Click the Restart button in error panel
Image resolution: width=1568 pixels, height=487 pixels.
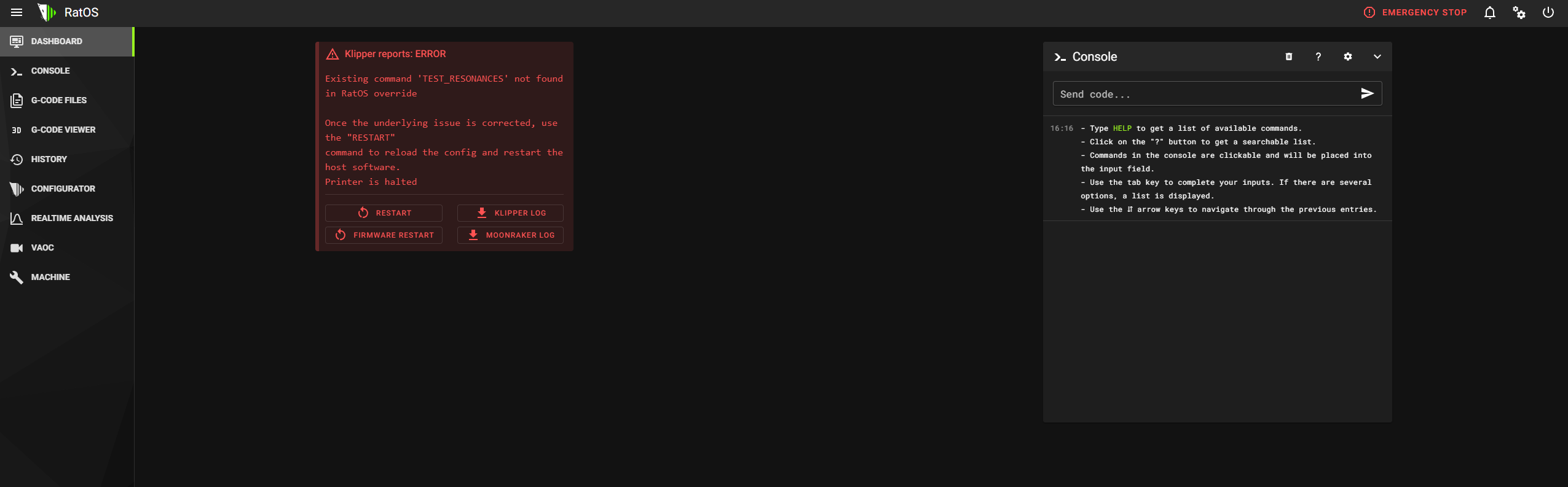pos(384,213)
